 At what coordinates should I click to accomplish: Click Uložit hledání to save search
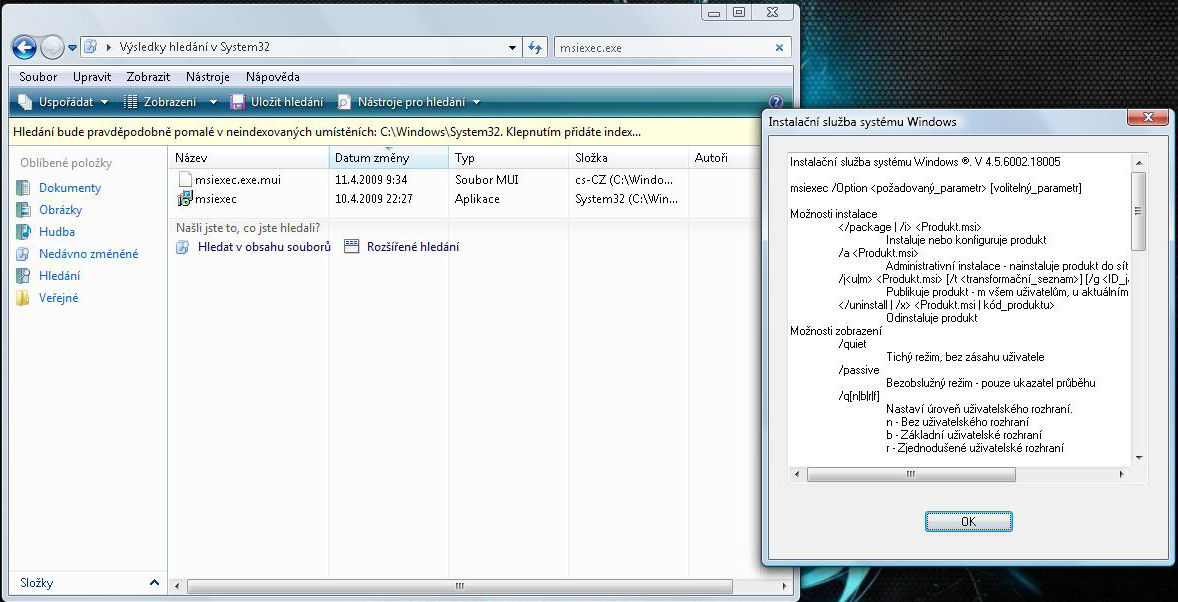(x=277, y=101)
